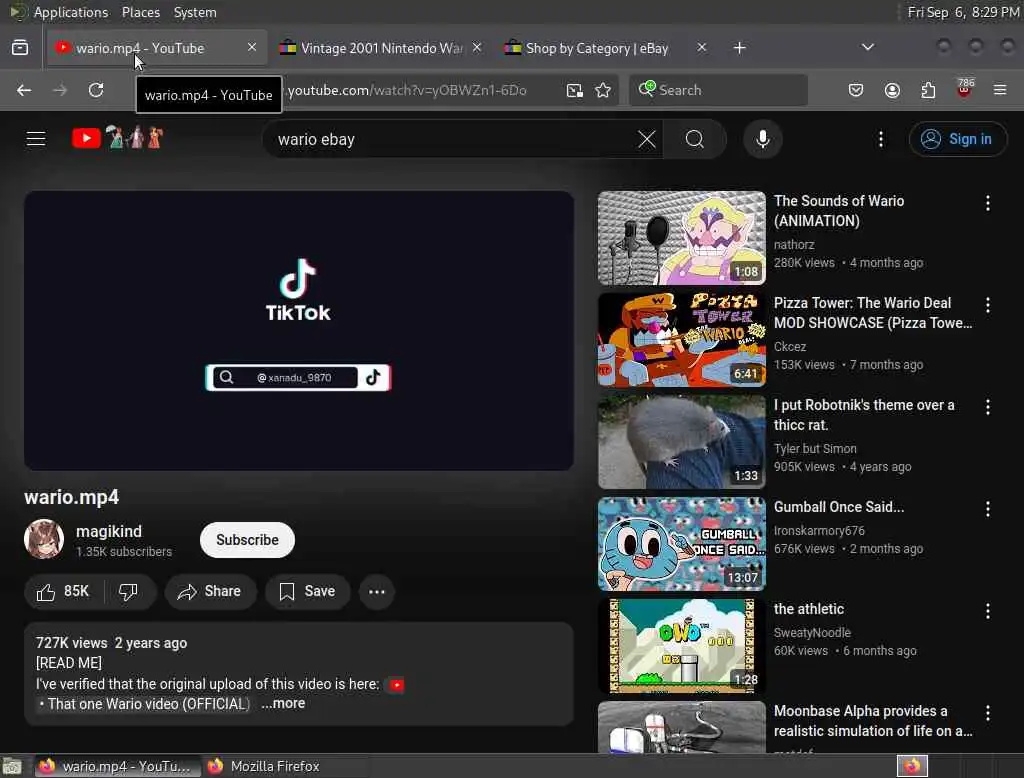Go back in Firefox history
Screen dimensions: 1024x778
(24, 90)
